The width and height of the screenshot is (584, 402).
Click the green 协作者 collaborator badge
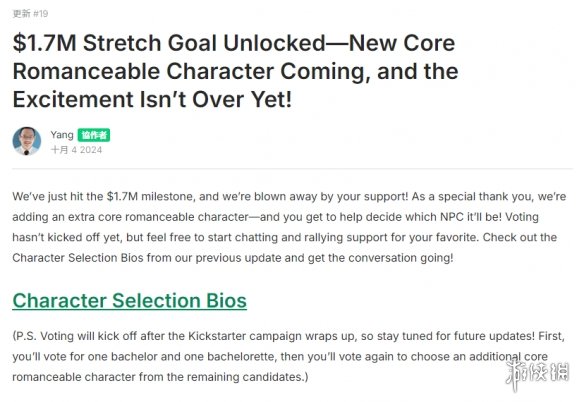94,135
